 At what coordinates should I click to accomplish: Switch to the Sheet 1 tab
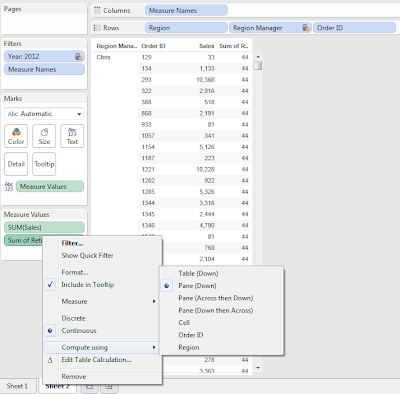(17, 386)
